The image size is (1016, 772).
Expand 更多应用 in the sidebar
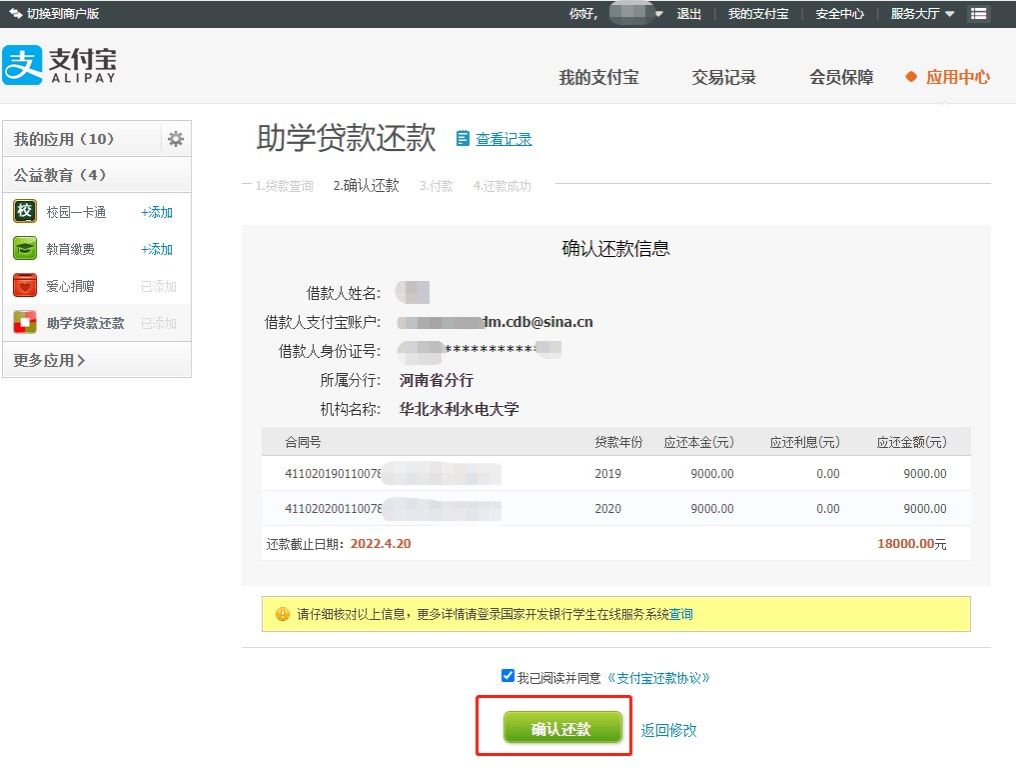click(x=49, y=360)
